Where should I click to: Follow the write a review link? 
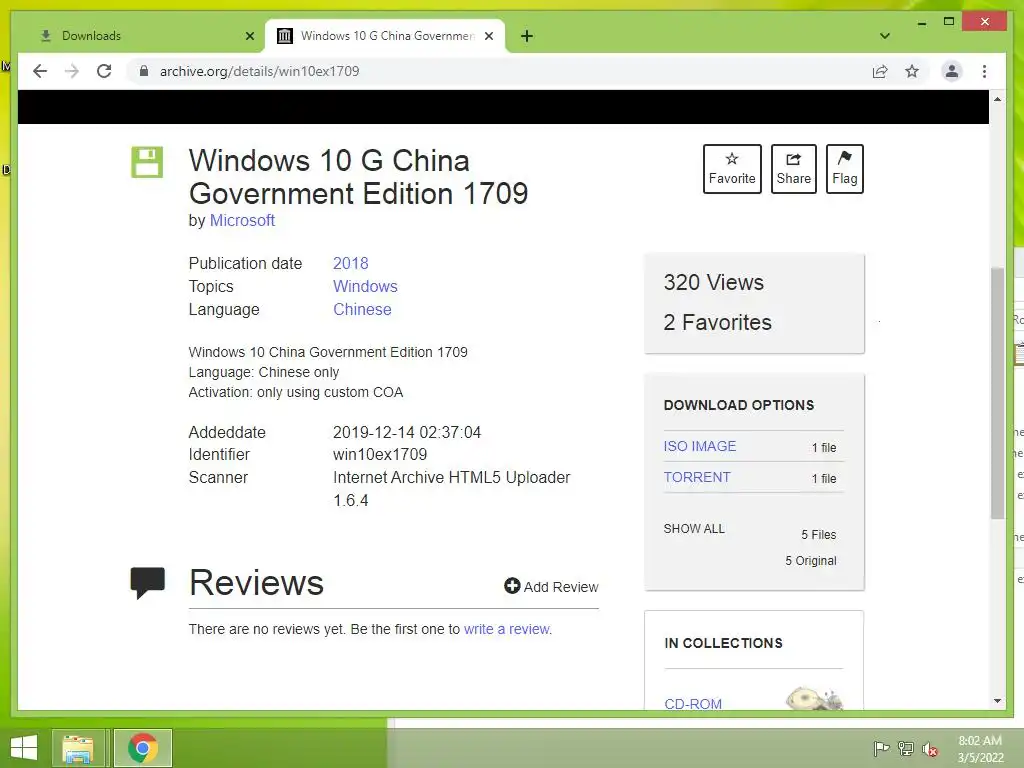pos(507,629)
